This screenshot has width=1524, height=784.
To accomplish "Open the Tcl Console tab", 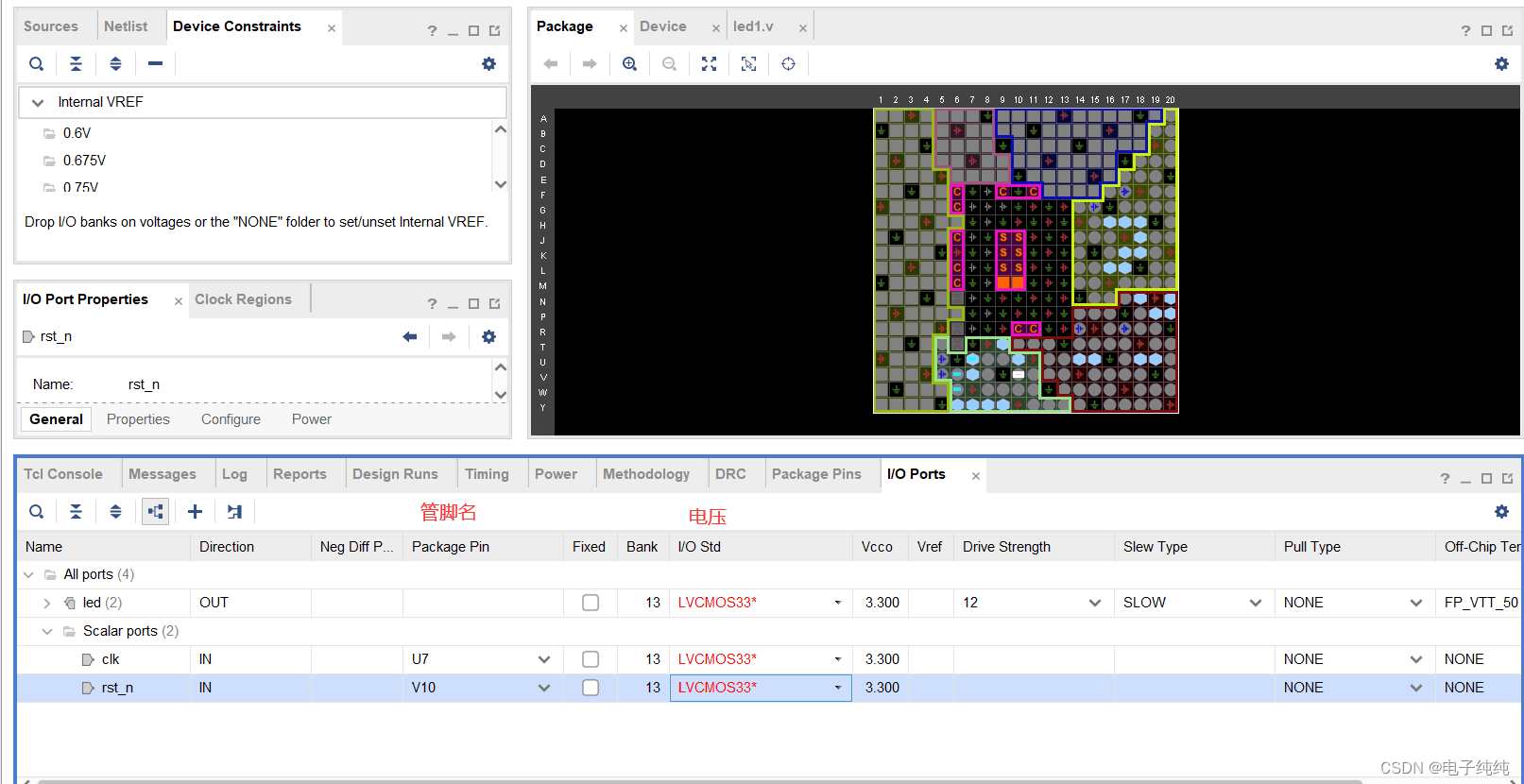I will (63, 474).
